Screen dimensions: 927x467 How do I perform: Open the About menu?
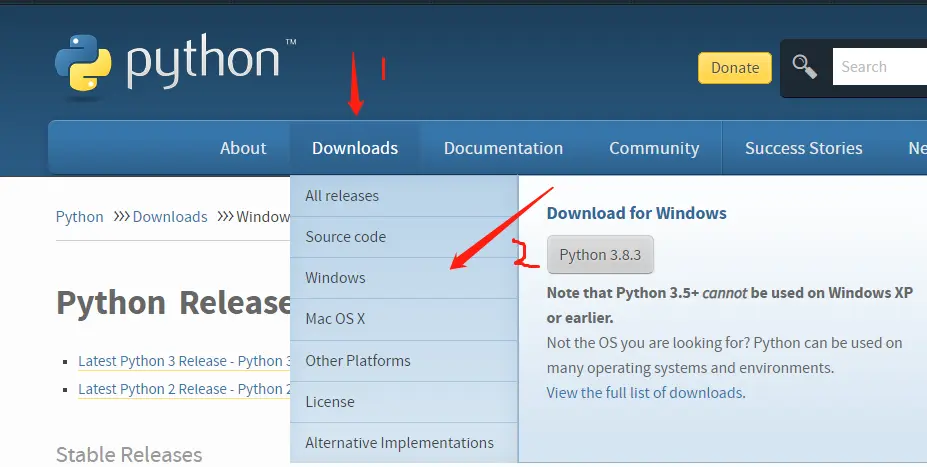coord(243,148)
